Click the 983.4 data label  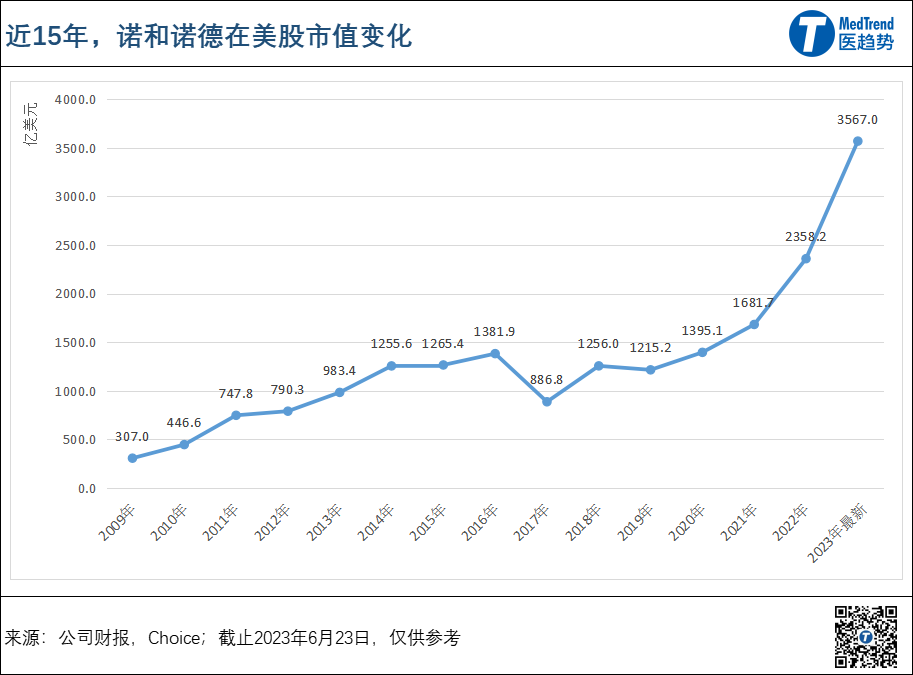(339, 371)
